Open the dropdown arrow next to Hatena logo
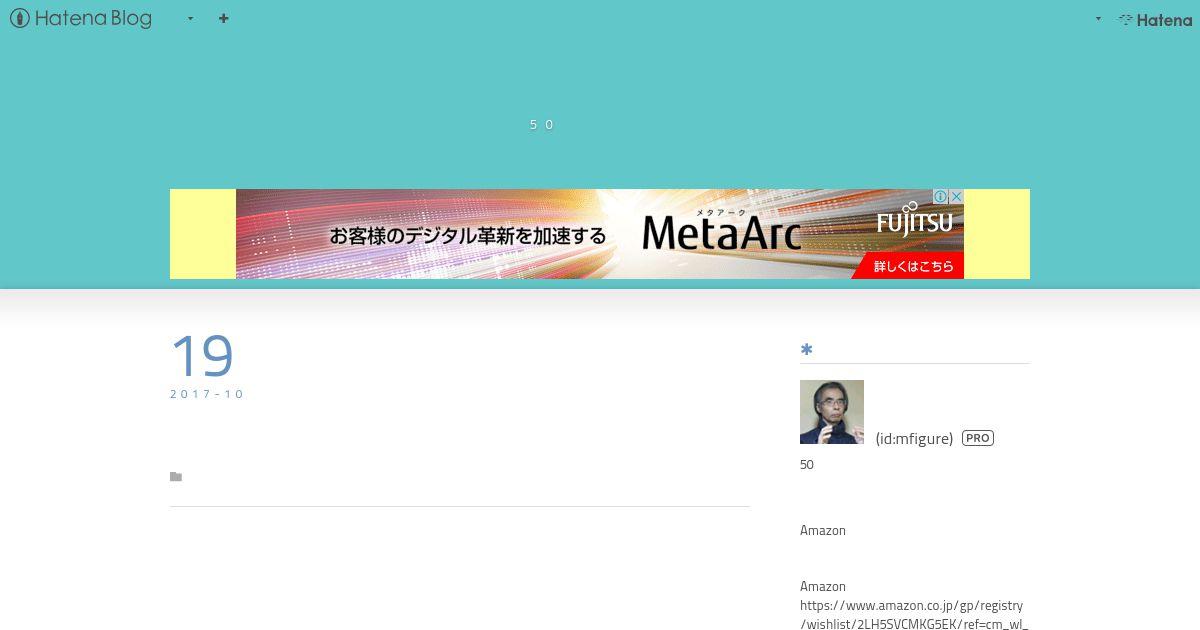 point(1098,19)
